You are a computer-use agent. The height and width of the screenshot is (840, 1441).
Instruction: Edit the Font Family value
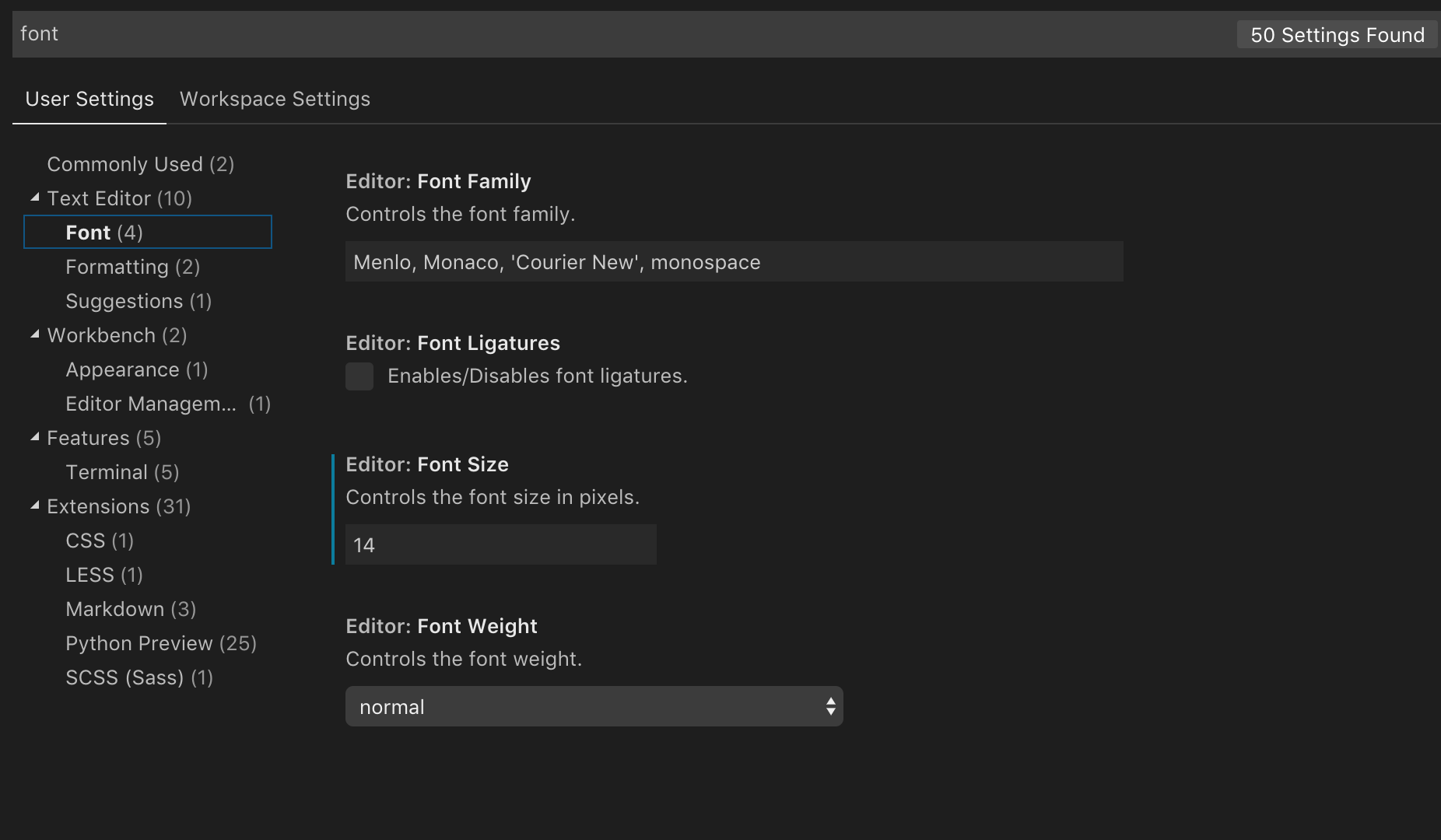click(733, 261)
